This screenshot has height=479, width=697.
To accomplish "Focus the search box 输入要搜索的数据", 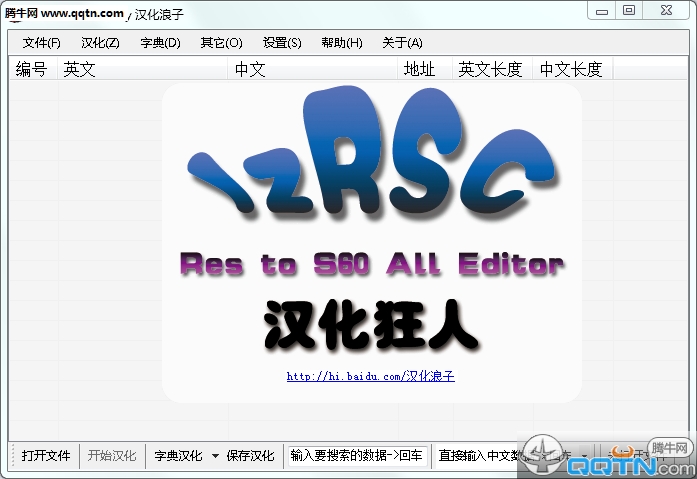I will [x=357, y=455].
